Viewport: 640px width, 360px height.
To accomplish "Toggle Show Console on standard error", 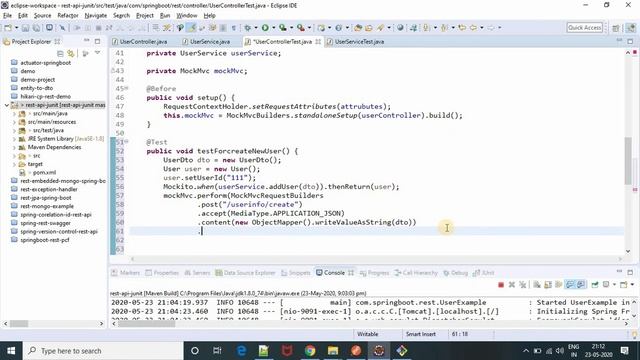I will tap(581, 284).
